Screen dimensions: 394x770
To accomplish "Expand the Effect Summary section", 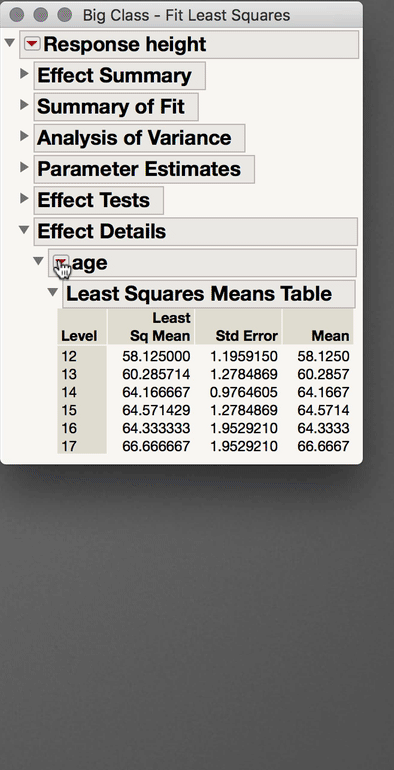I will (24, 74).
